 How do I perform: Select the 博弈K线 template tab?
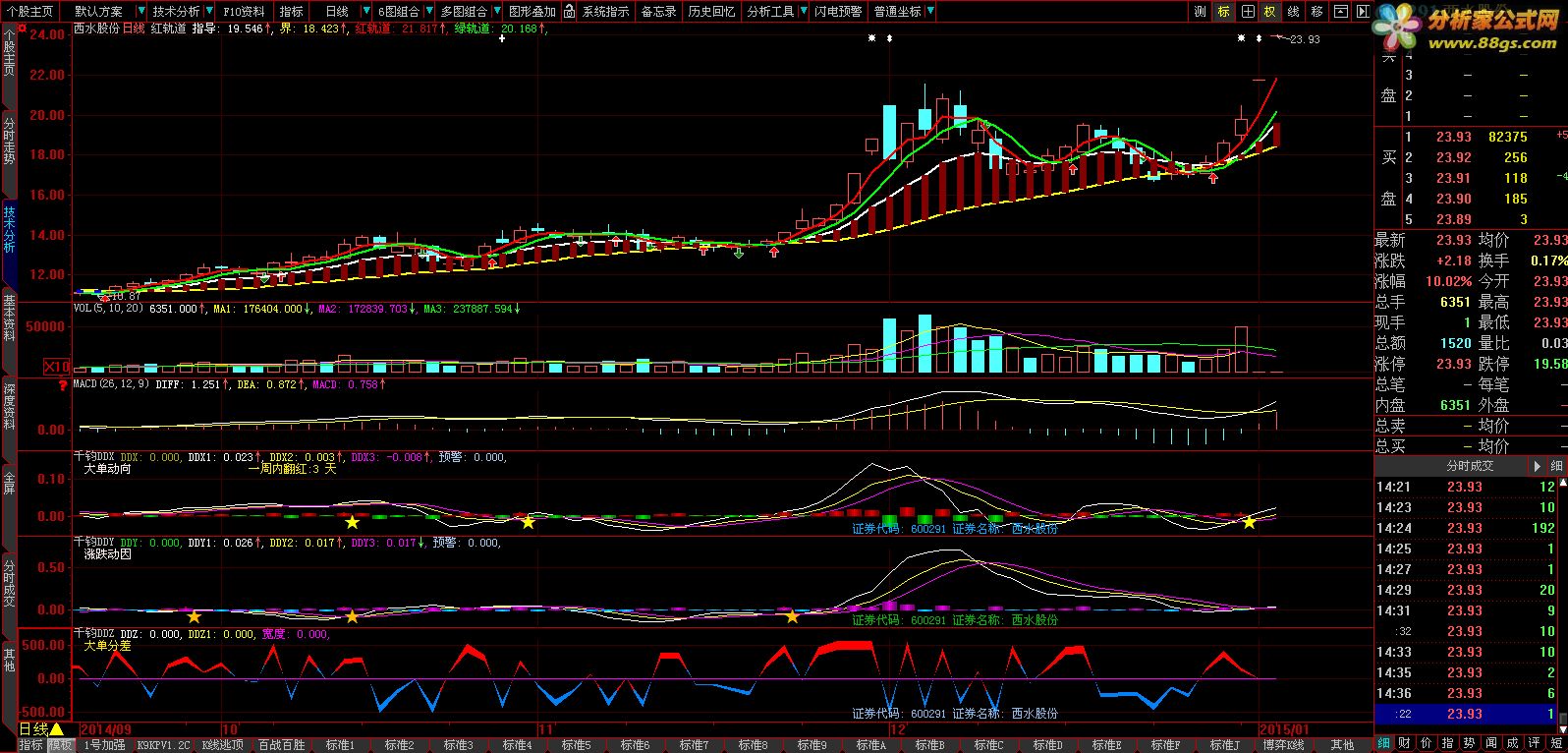[1282, 745]
